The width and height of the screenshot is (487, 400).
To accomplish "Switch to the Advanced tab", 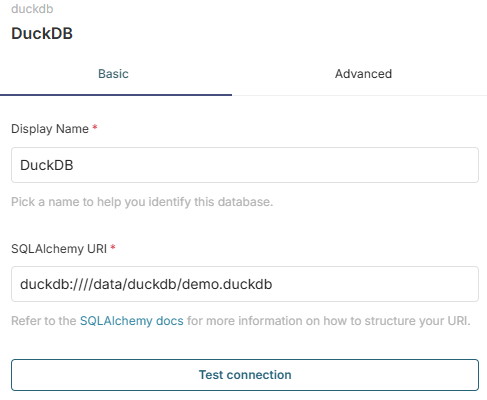I will [363, 74].
